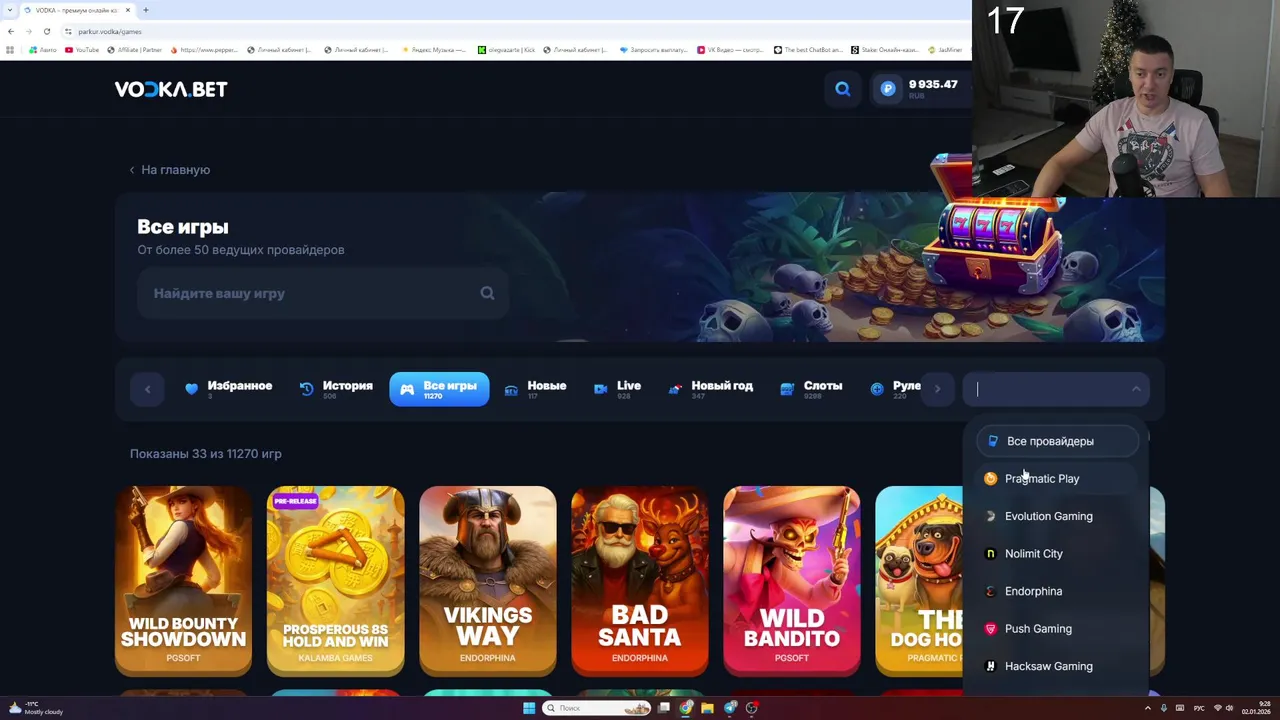Open File Explorer from the taskbar
Image resolution: width=1280 pixels, height=720 pixels.
(x=708, y=708)
